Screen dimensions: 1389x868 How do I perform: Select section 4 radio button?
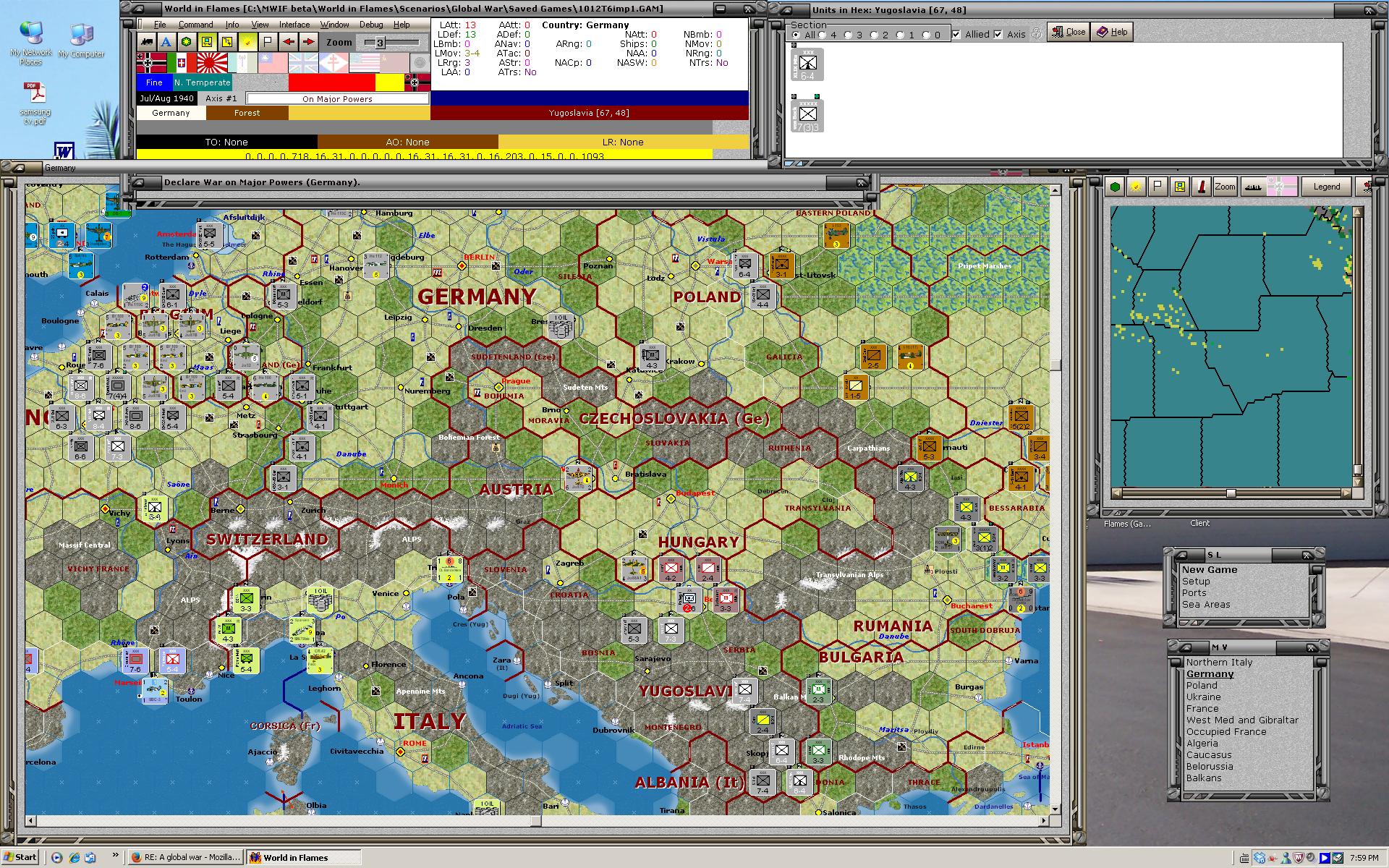click(822, 35)
